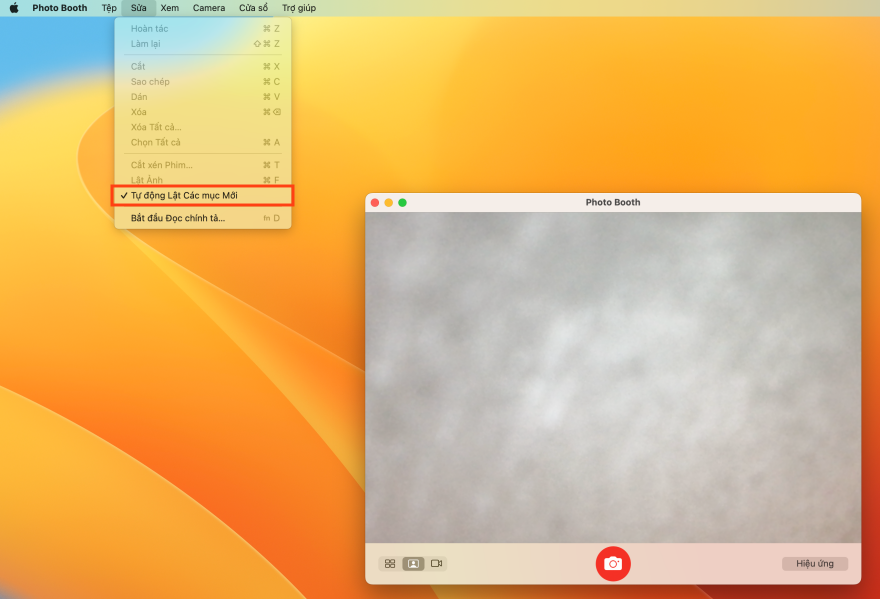
Task: Open the Hiệu ứng effects panel
Action: coord(814,564)
